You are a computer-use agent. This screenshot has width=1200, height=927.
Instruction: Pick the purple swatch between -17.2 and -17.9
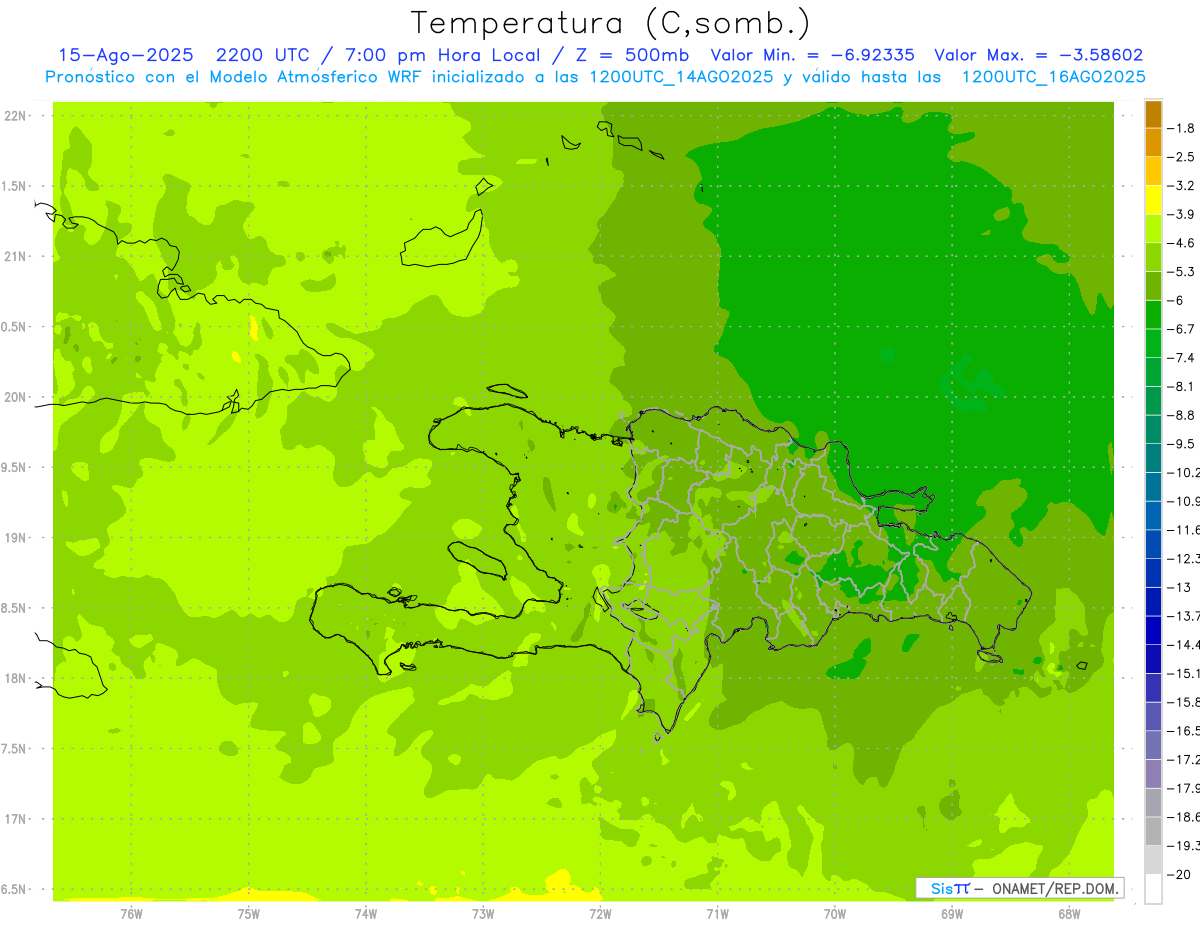(x=1153, y=774)
